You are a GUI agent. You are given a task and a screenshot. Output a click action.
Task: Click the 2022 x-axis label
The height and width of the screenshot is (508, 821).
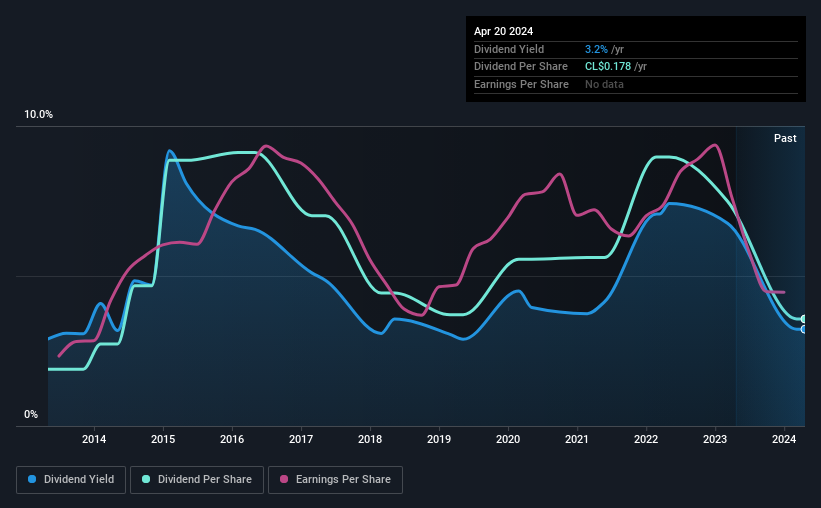(x=646, y=439)
